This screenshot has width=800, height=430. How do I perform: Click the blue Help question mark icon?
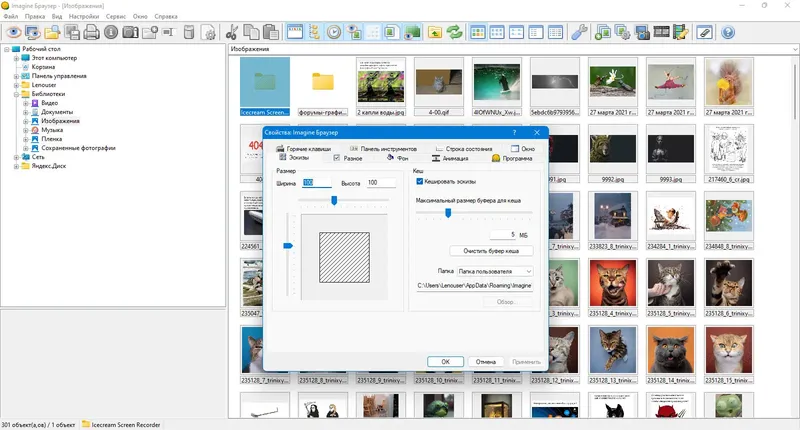(729, 32)
